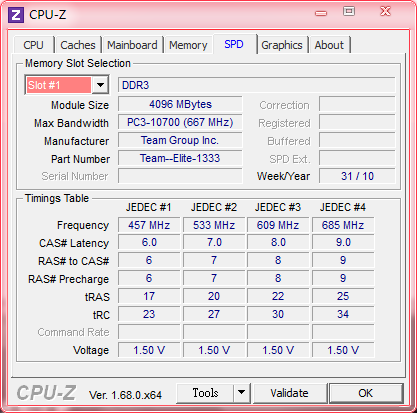Click the Ver. 1.68.0.x64 version text
Viewport: 417px width, 413px height.
coord(125,395)
